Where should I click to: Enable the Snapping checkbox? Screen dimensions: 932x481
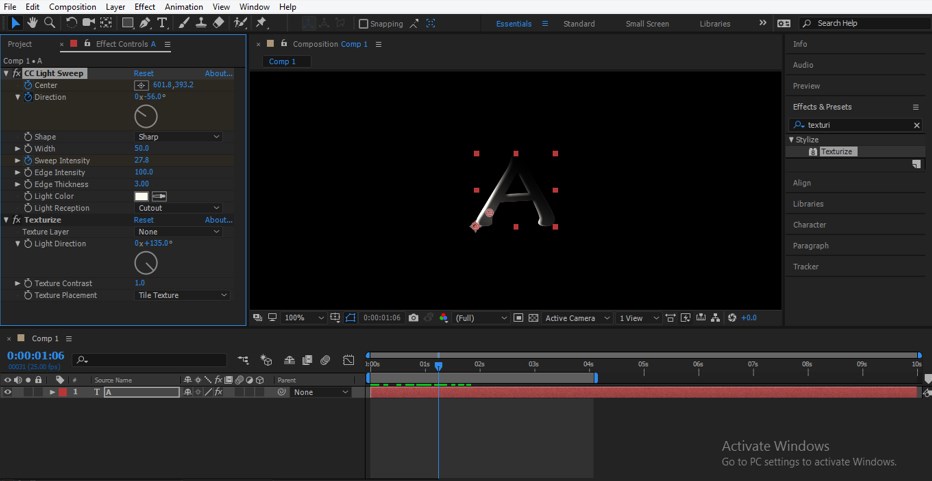[363, 24]
